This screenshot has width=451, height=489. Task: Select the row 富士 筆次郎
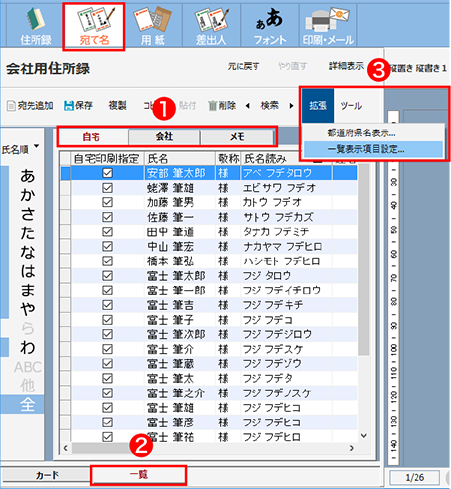[x=209, y=334]
